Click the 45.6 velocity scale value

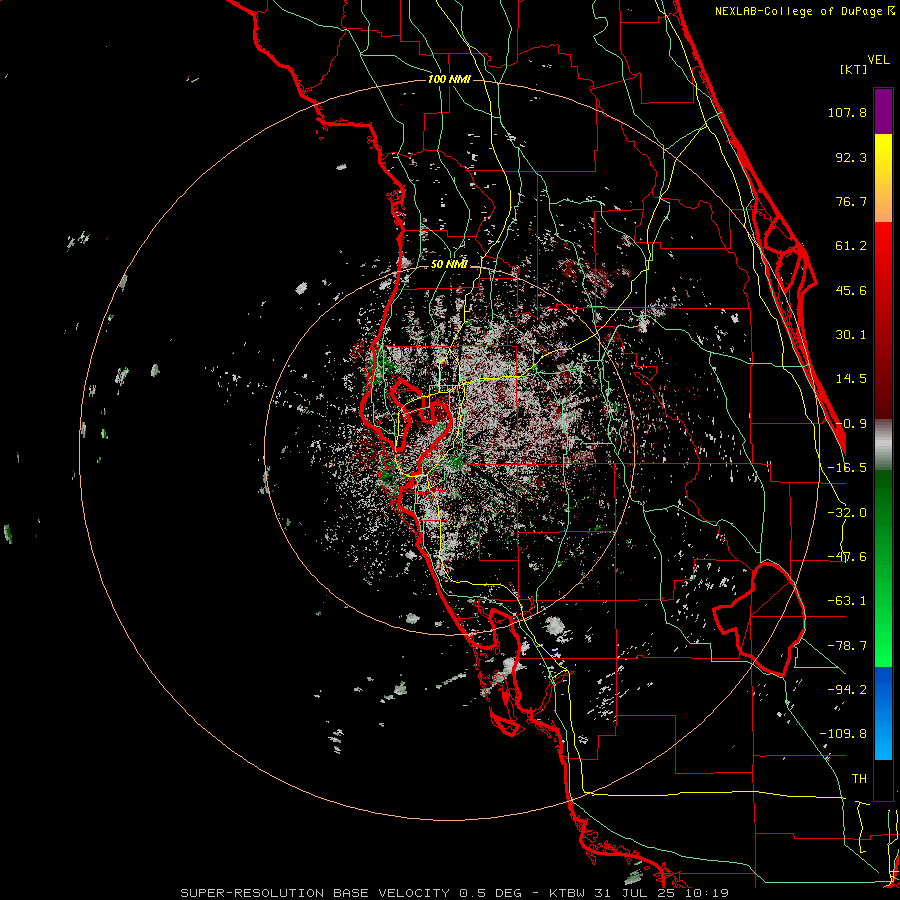click(x=851, y=290)
